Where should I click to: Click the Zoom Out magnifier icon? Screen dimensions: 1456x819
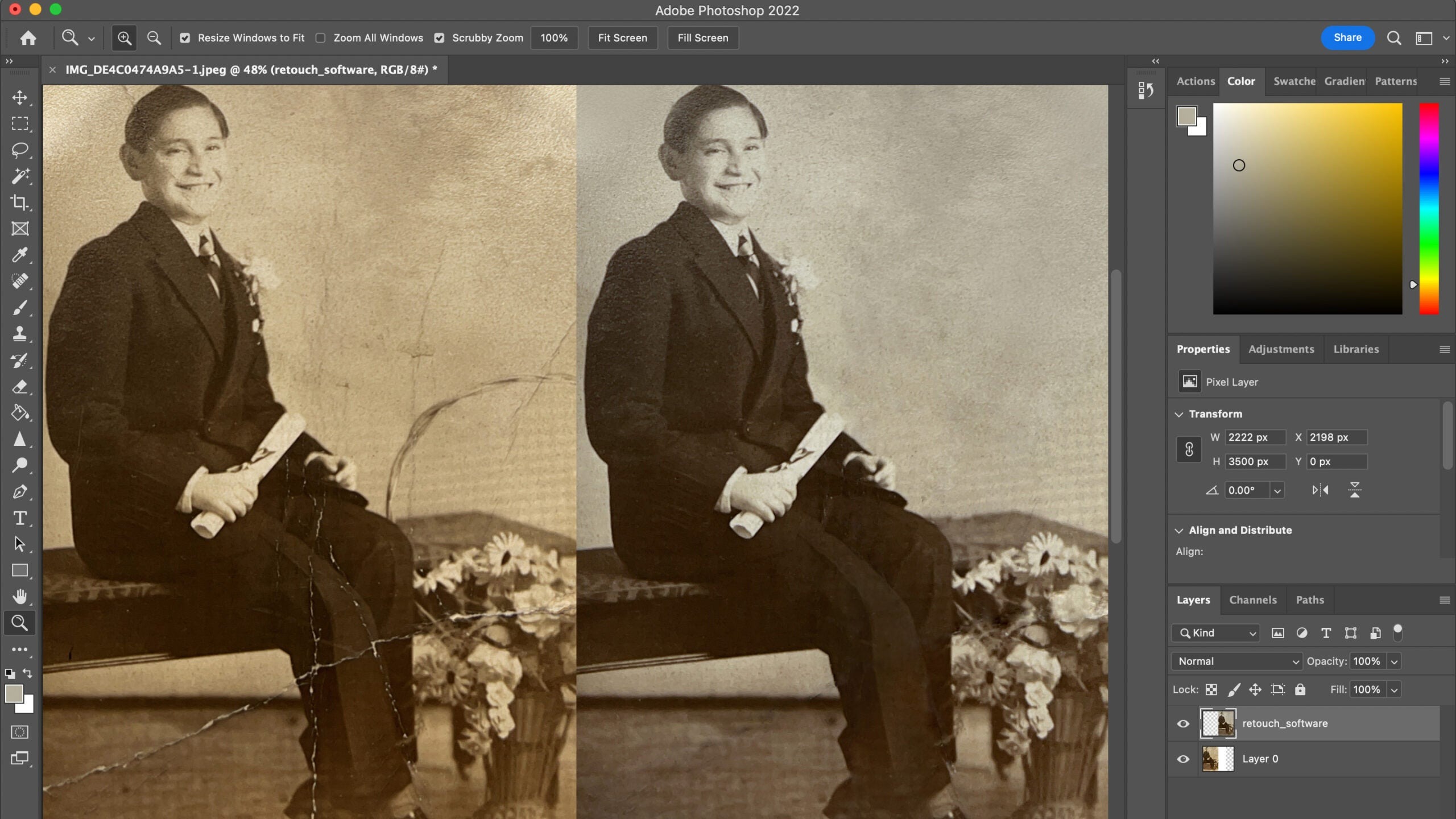click(x=154, y=38)
